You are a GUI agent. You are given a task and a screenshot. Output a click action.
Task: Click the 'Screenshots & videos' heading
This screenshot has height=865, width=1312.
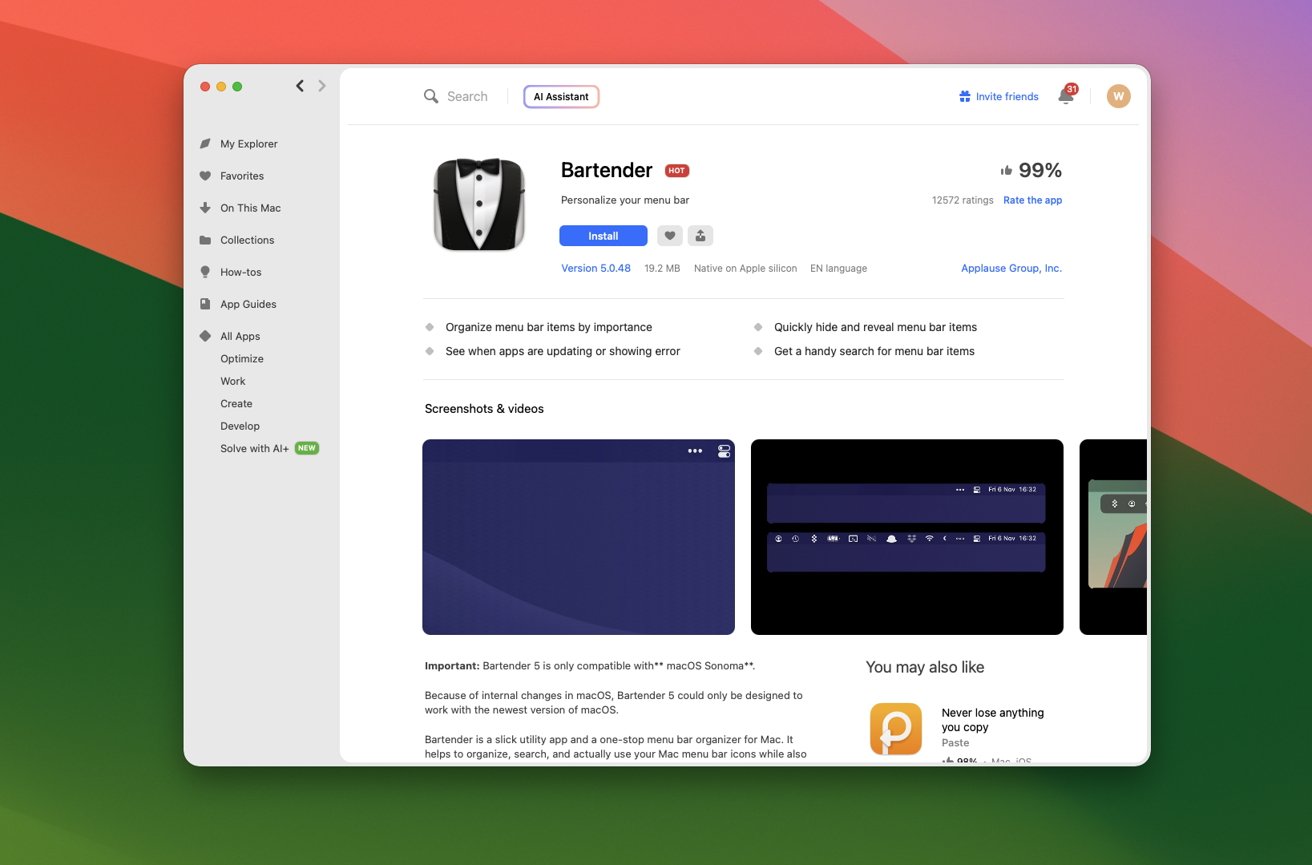coord(484,409)
